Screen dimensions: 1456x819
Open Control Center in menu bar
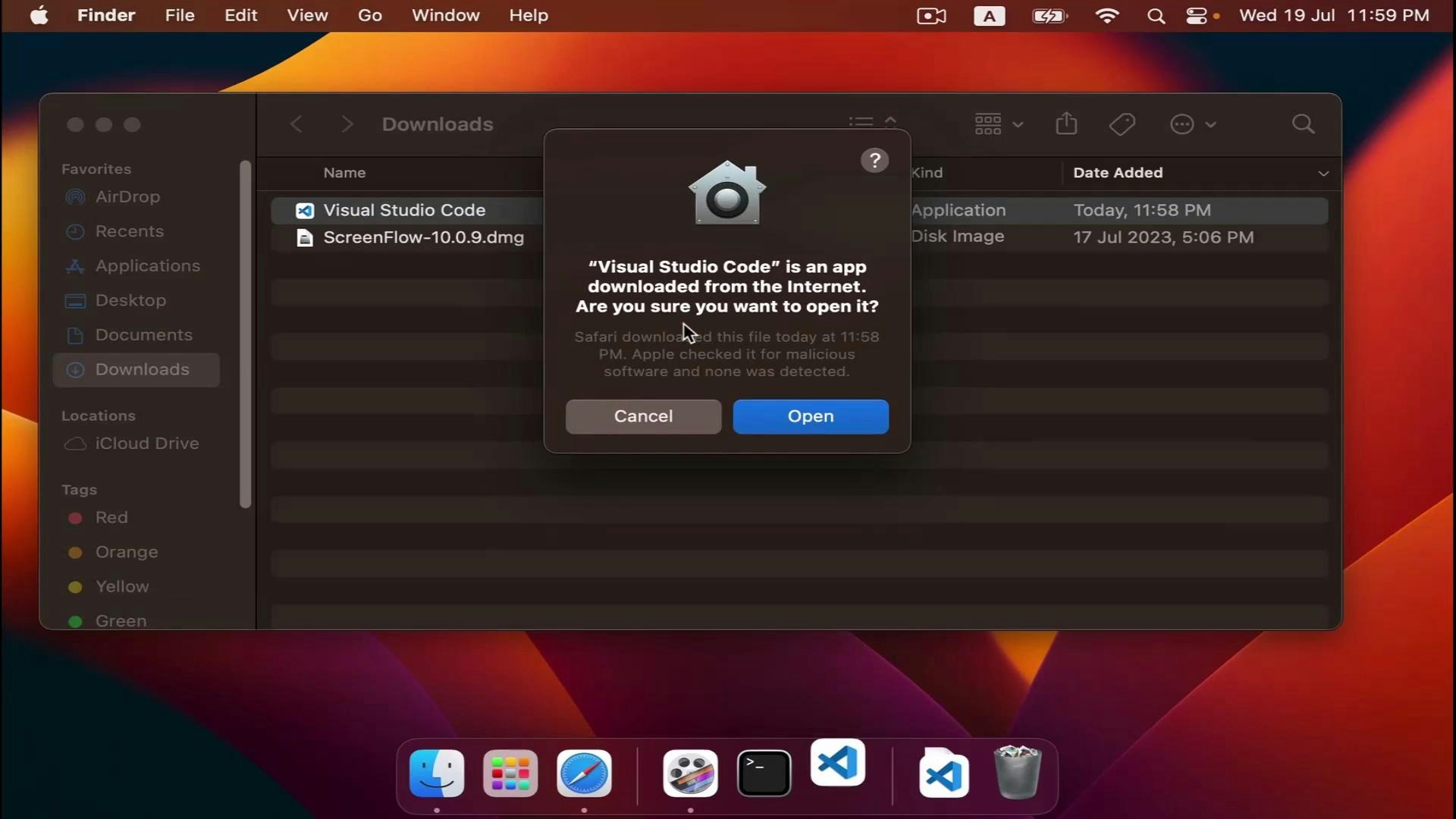click(1197, 16)
